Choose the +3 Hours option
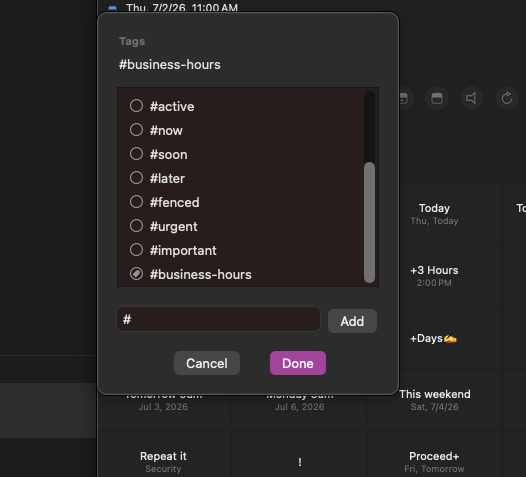The height and width of the screenshot is (477, 526). click(434, 276)
